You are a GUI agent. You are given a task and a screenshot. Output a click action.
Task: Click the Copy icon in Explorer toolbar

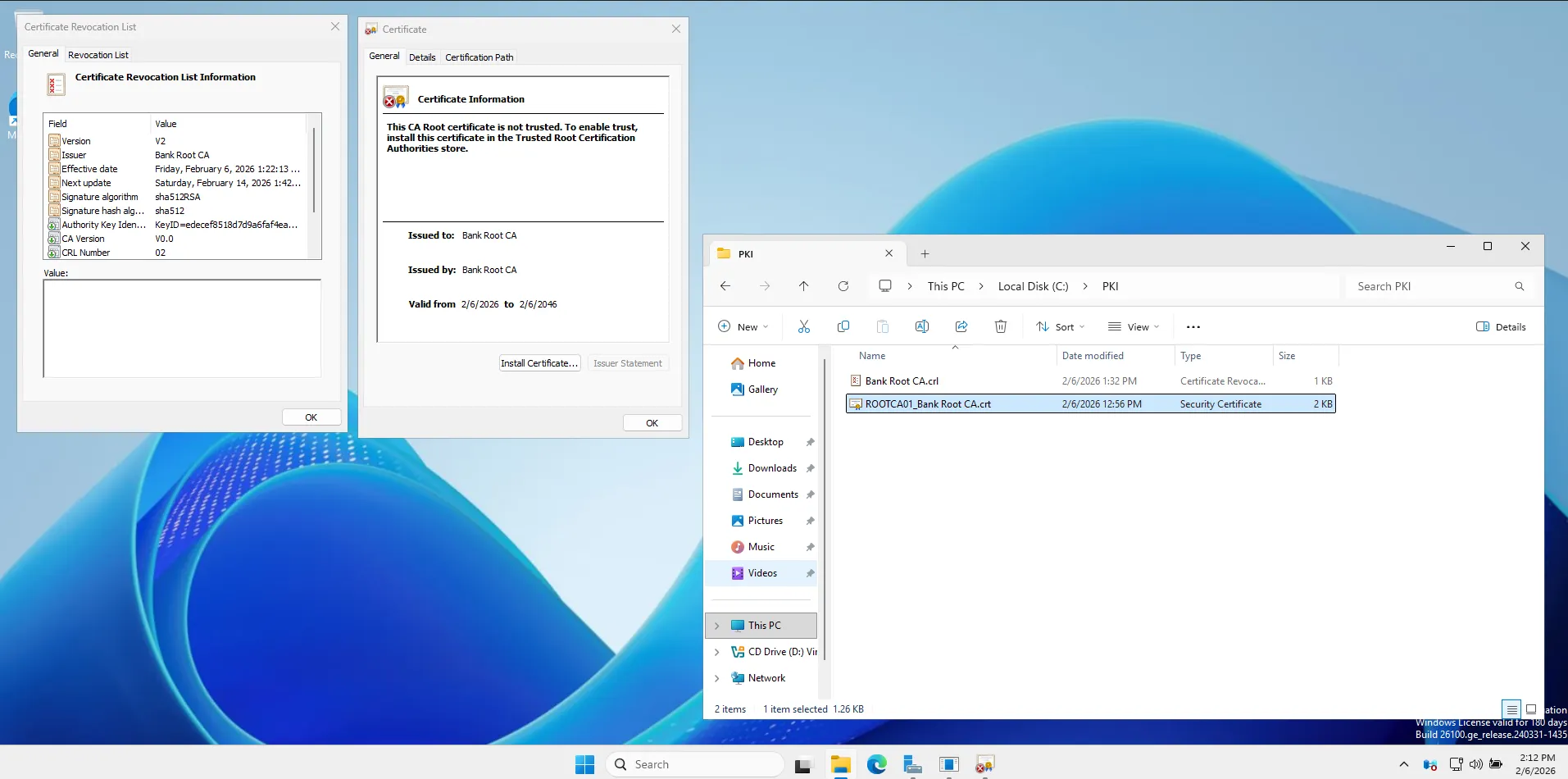point(843,326)
